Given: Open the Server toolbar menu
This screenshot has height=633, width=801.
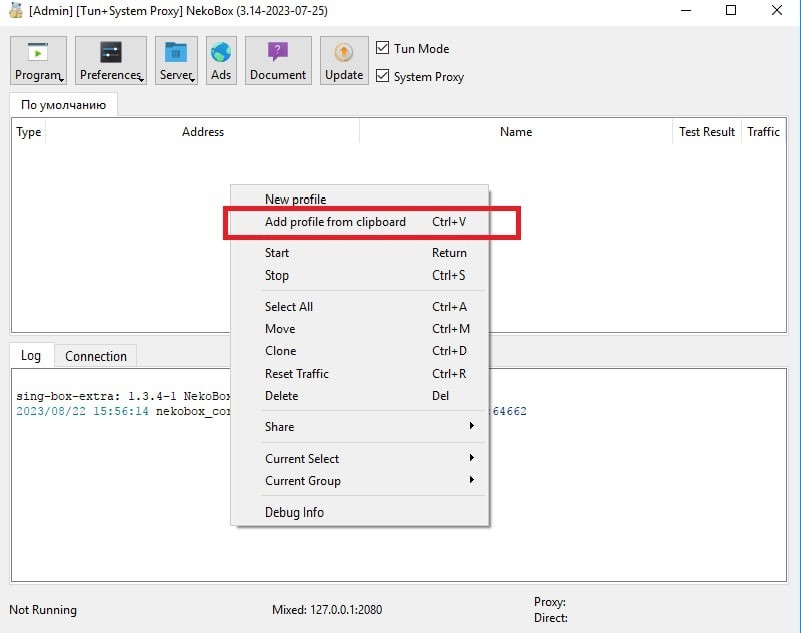Looking at the screenshot, I should [x=177, y=61].
